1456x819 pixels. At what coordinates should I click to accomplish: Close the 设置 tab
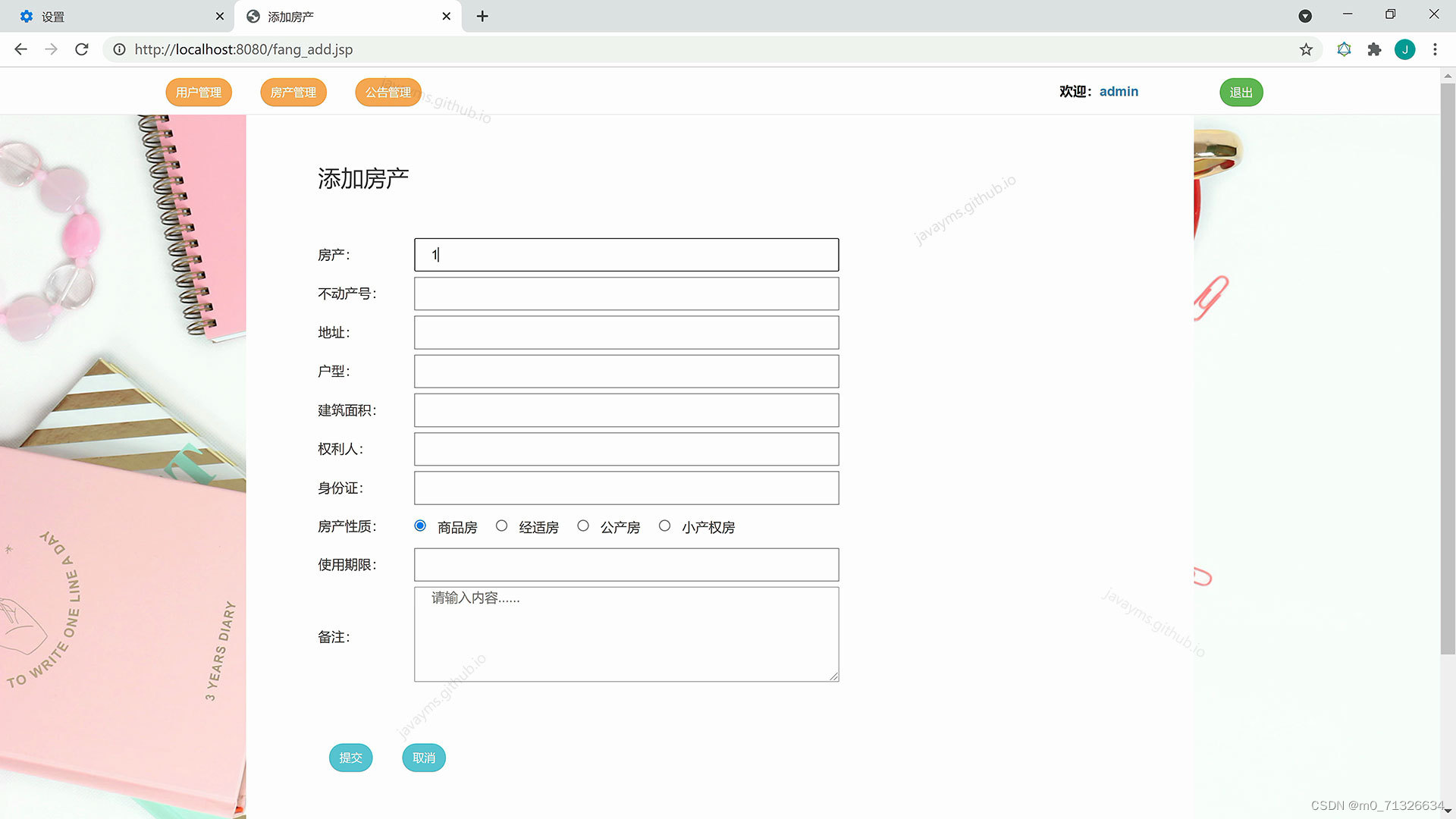pos(219,16)
